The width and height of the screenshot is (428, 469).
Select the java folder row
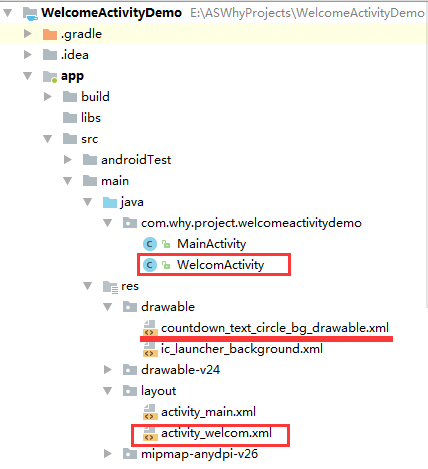click(x=214, y=202)
